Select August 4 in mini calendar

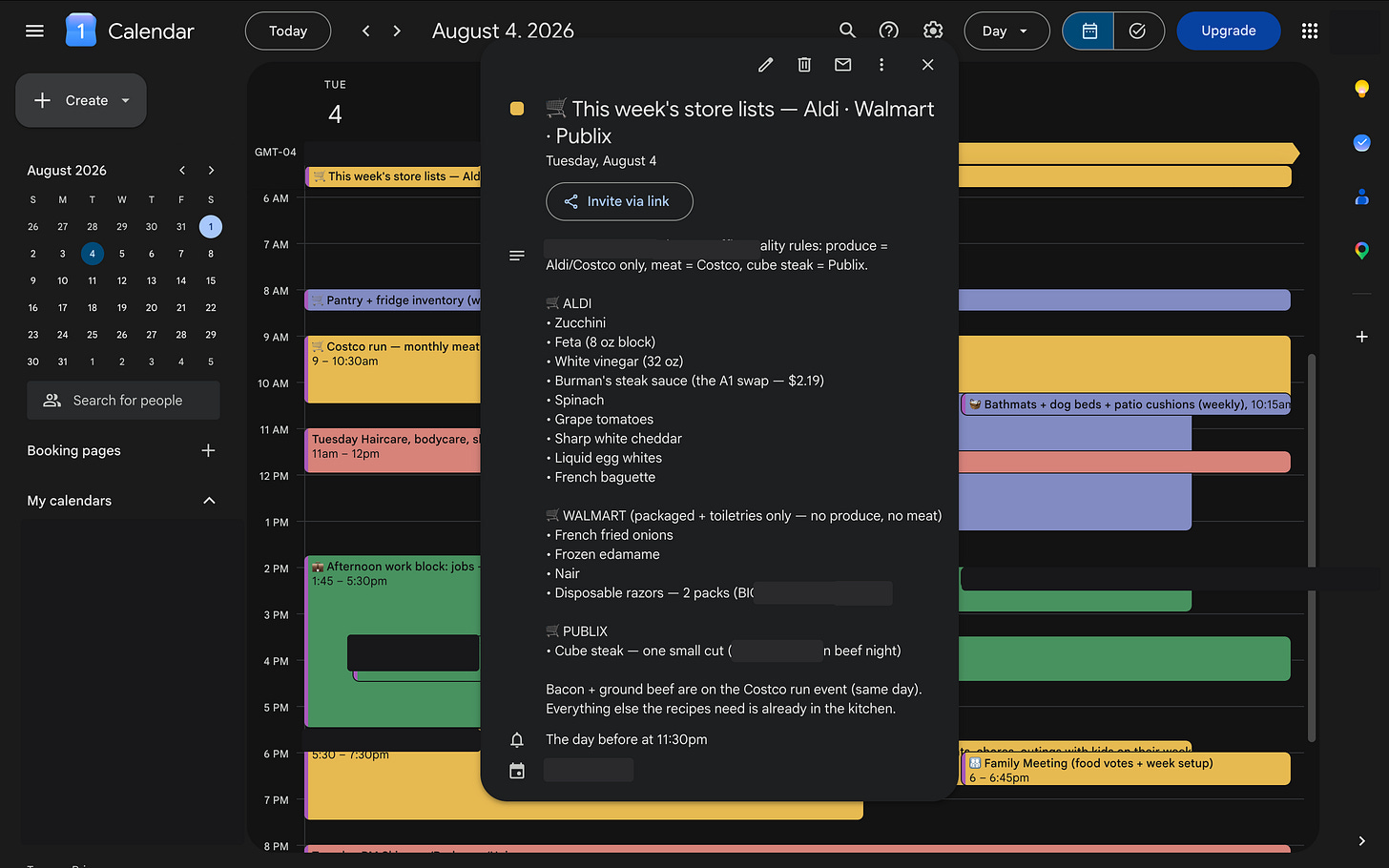point(92,254)
